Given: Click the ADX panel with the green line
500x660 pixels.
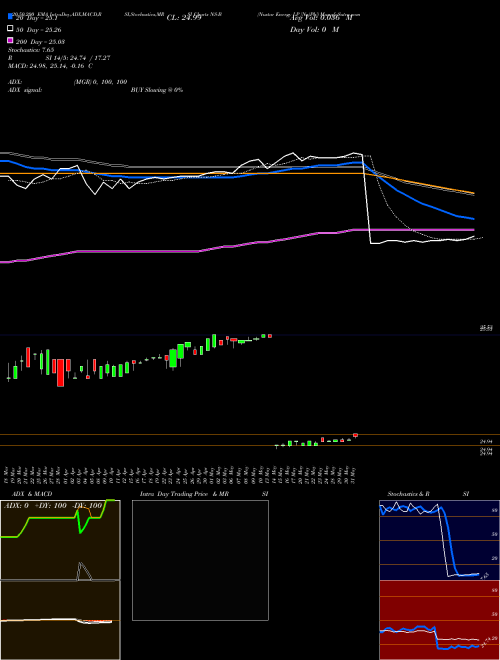Looking at the screenshot, I should point(60,540).
